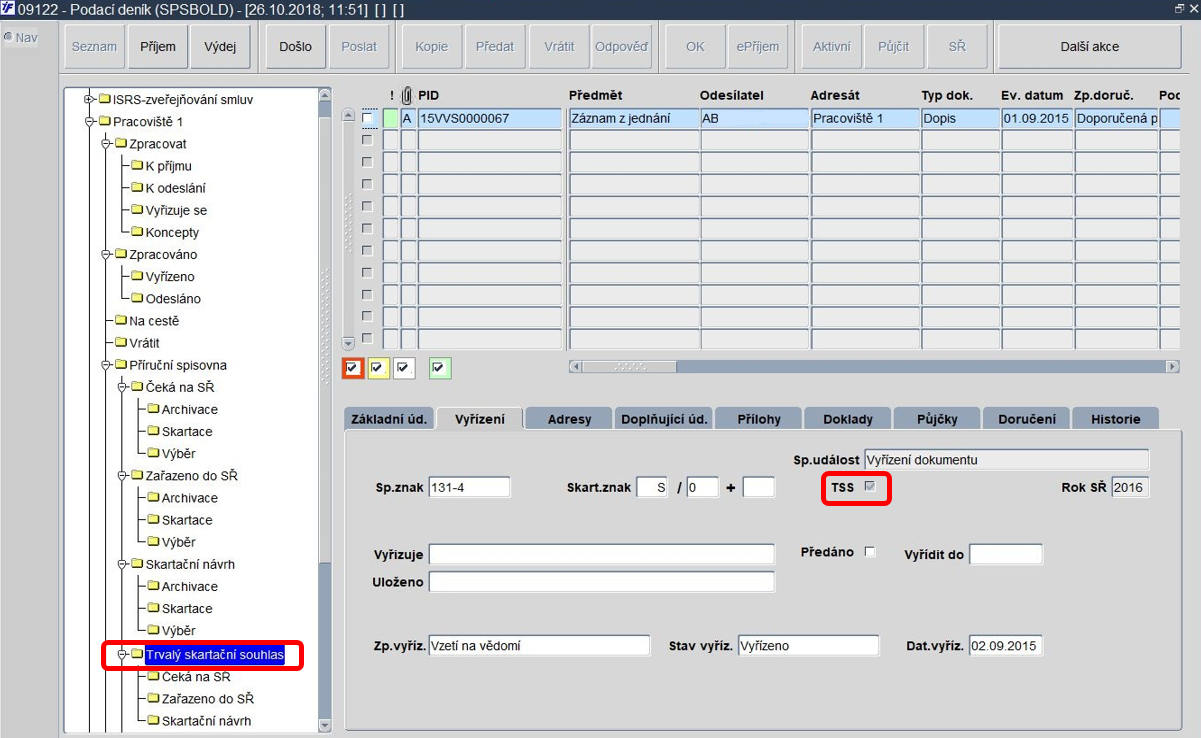Click the folder icon of K odeslání

point(138,188)
